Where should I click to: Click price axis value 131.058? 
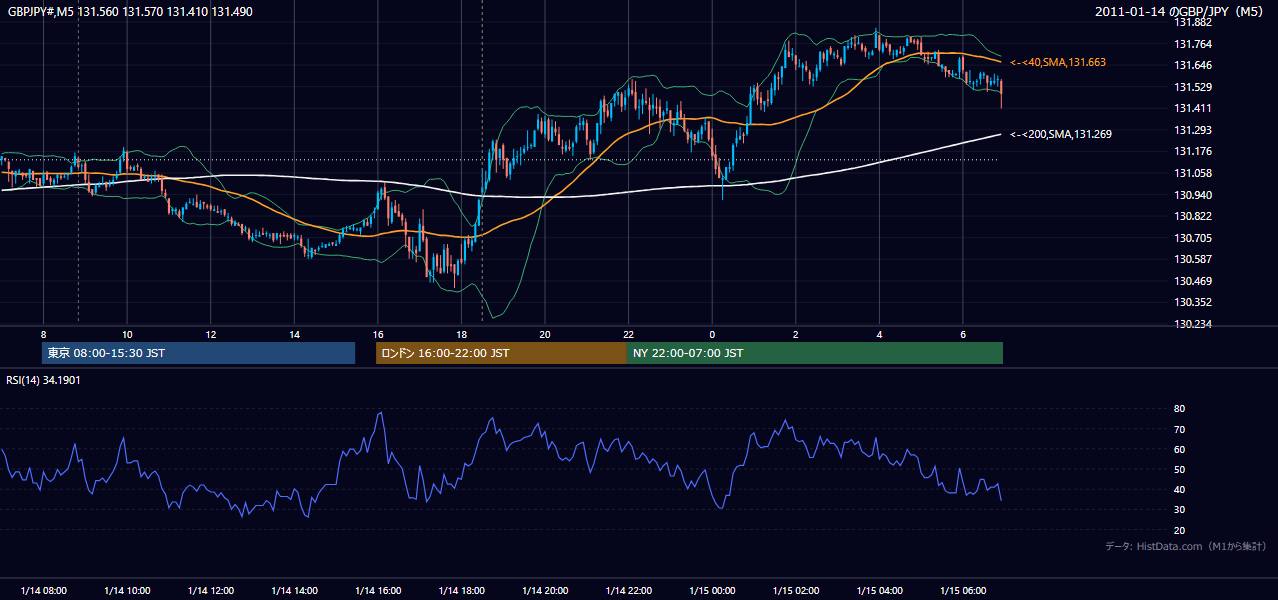tap(1192, 174)
